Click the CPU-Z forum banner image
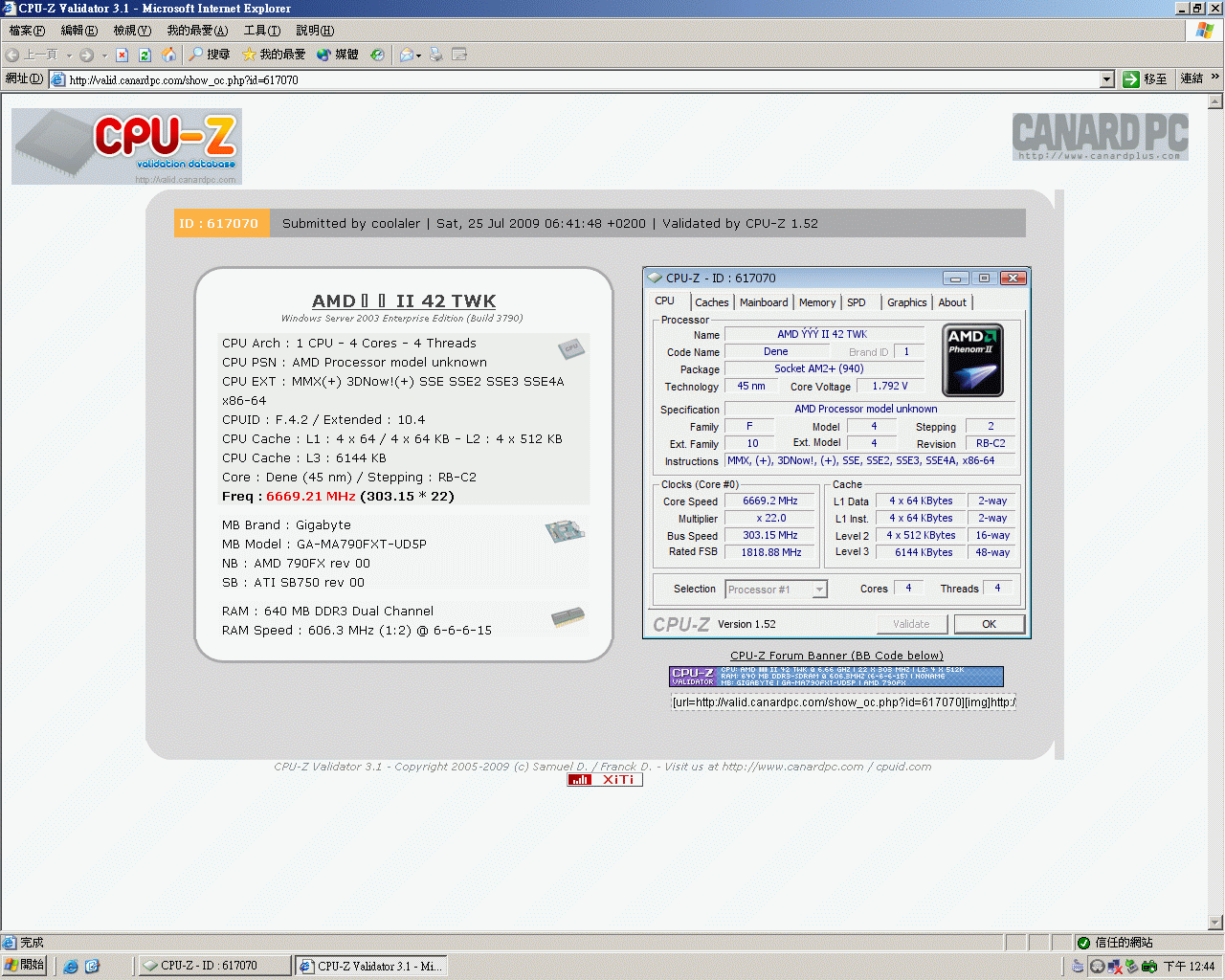The image size is (1225, 980). [836, 677]
